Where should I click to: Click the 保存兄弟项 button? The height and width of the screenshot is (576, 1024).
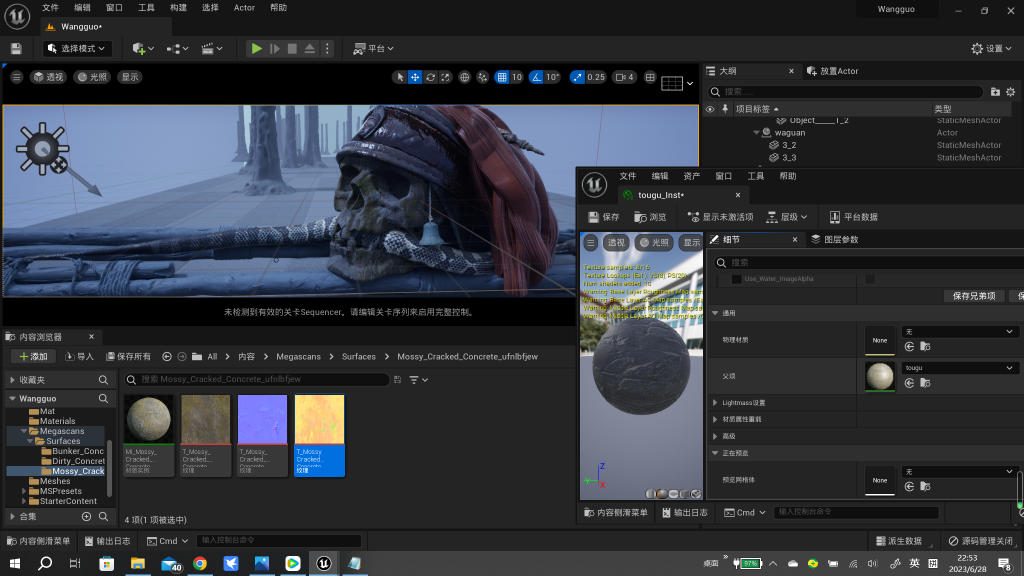[x=974, y=296]
